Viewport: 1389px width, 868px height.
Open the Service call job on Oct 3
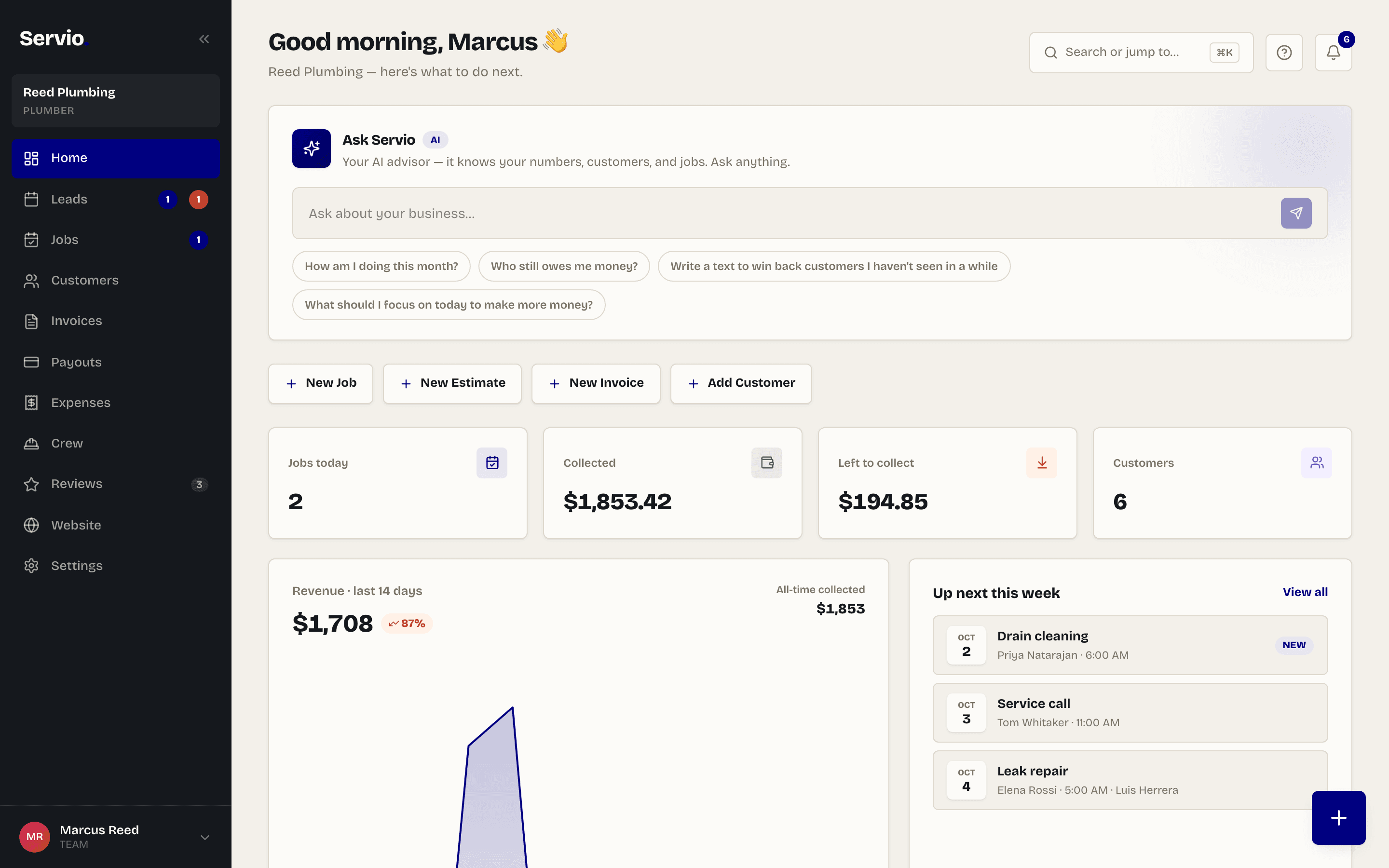pyautogui.click(x=1130, y=712)
